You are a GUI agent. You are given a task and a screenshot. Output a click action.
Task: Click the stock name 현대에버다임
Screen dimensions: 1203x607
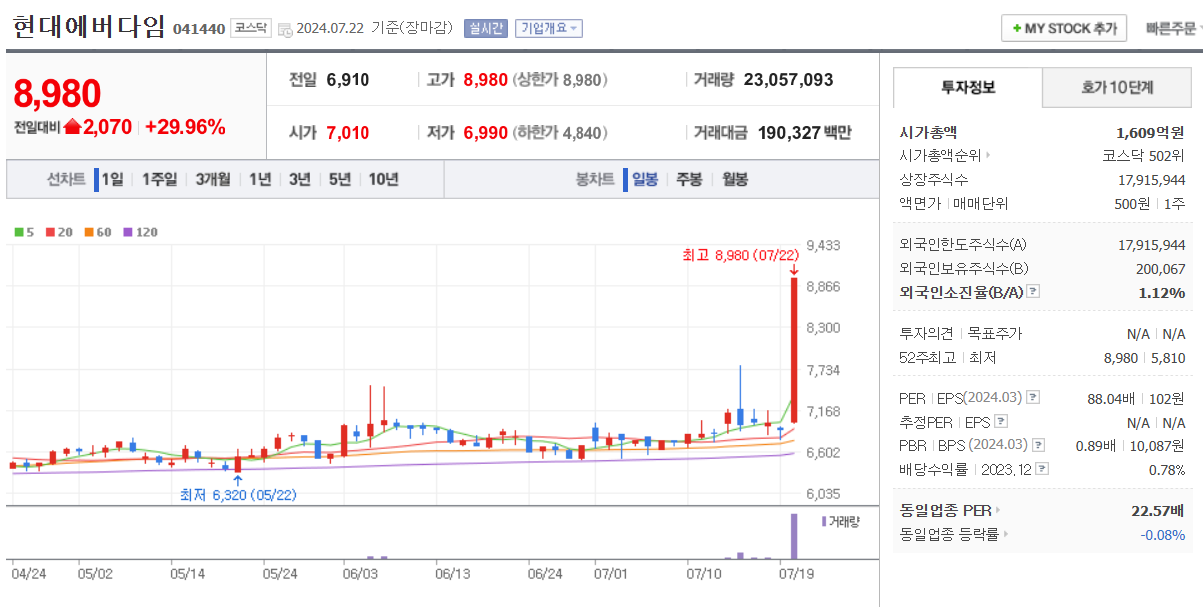point(88,27)
